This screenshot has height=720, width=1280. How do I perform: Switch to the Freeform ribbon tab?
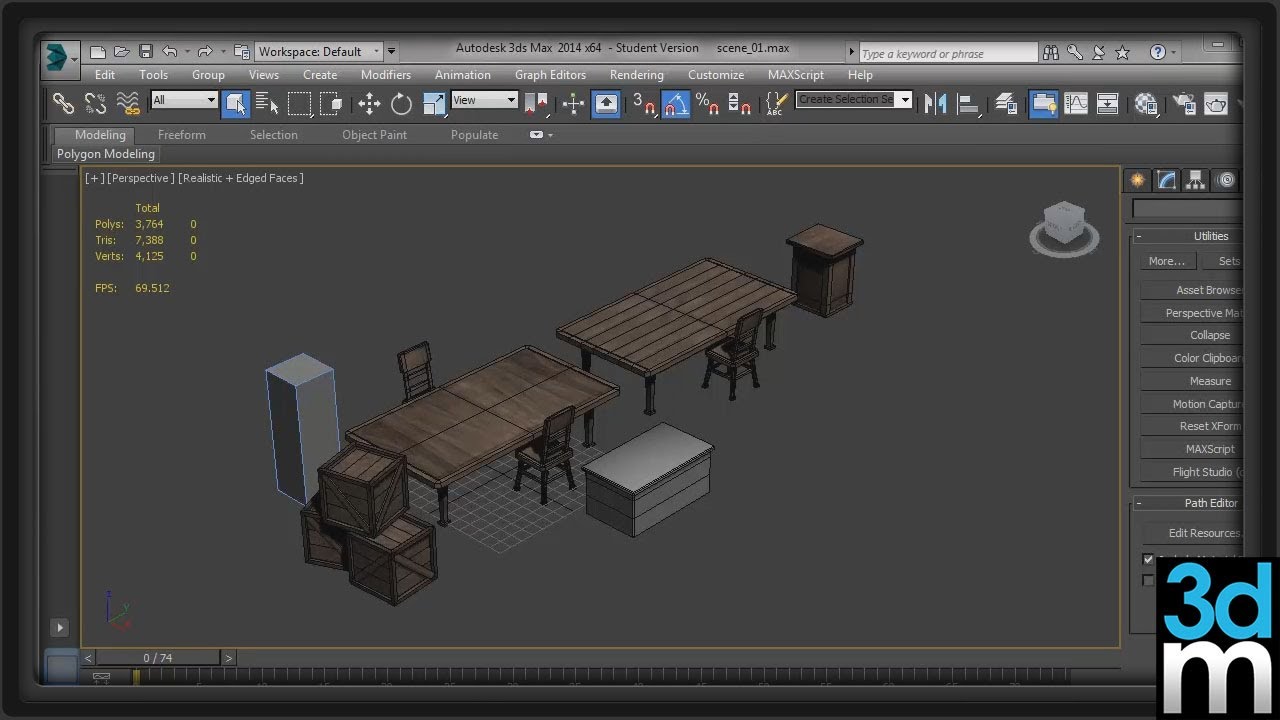click(182, 135)
